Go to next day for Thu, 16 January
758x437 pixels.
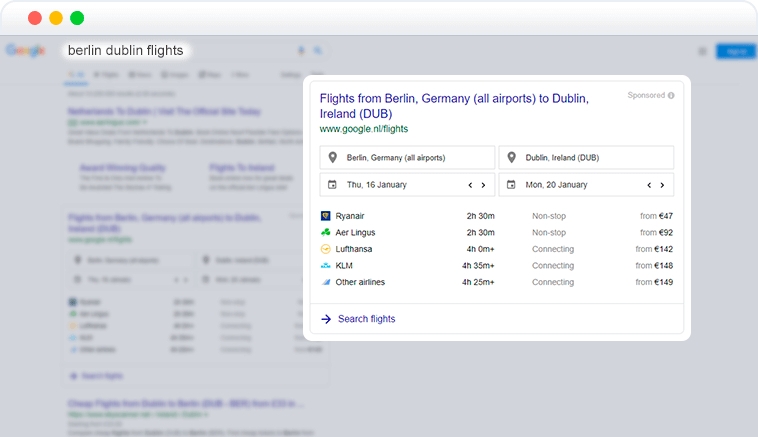[483, 185]
